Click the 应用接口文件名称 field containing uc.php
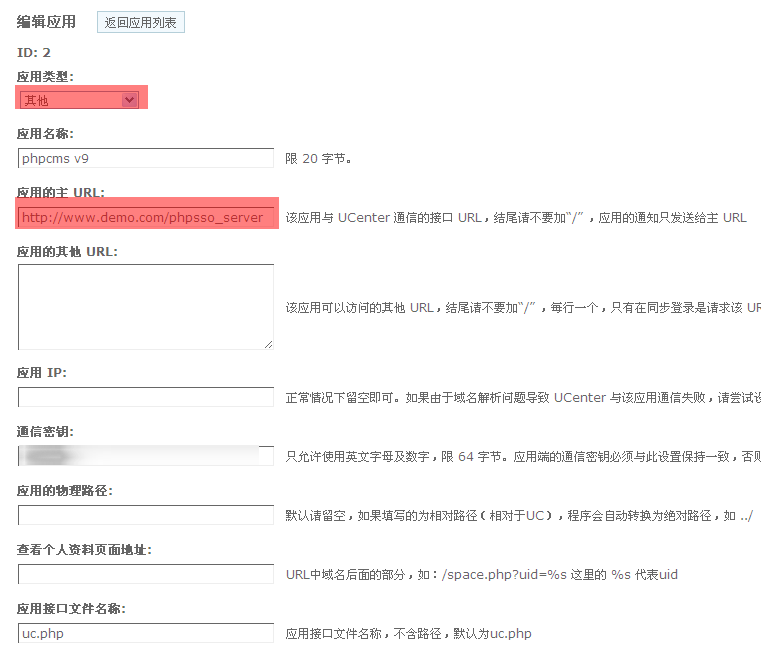 145,633
